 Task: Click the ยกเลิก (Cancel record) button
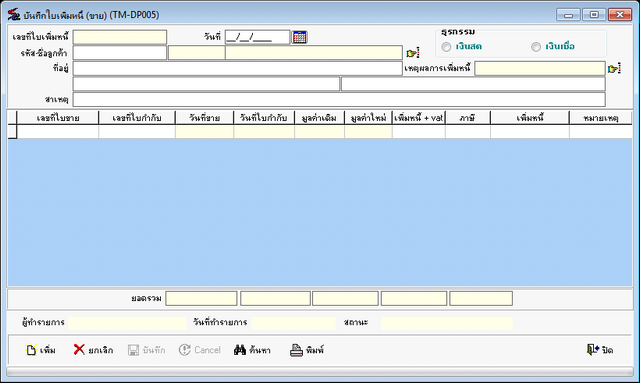(93, 350)
